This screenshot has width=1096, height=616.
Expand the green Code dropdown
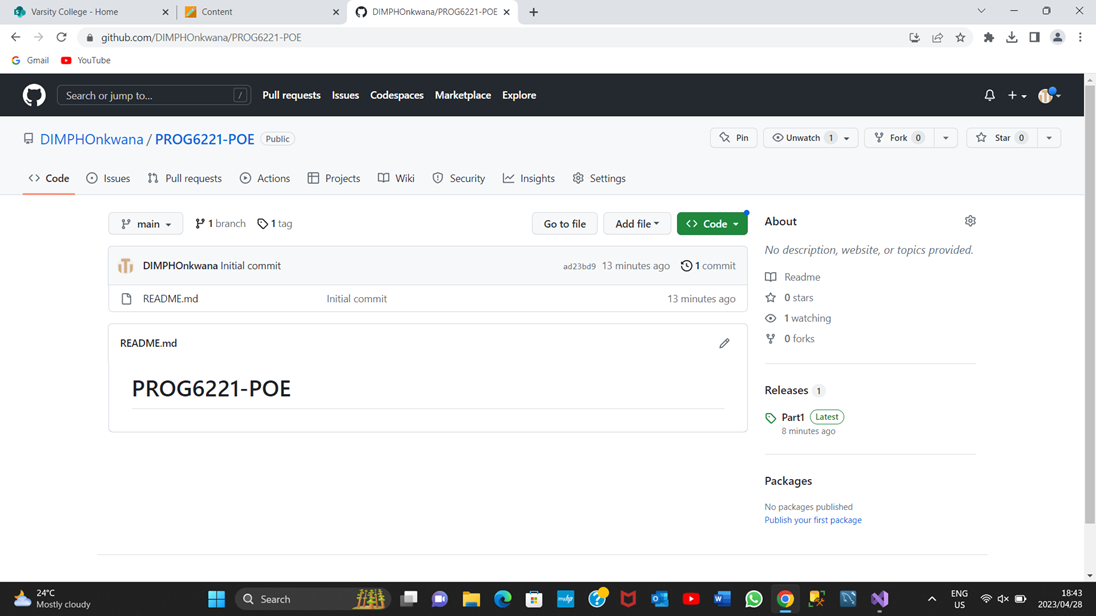click(x=711, y=223)
